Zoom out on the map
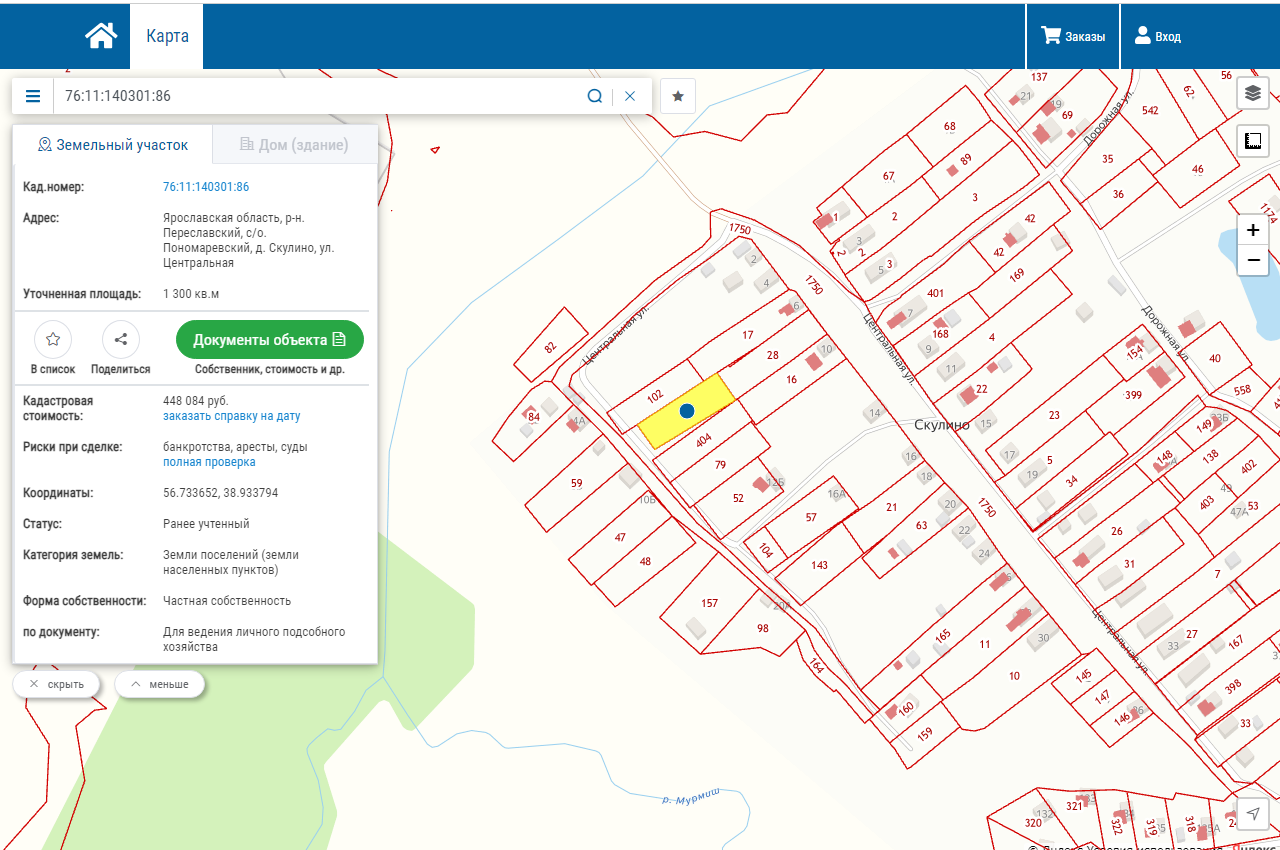 tap(1253, 261)
